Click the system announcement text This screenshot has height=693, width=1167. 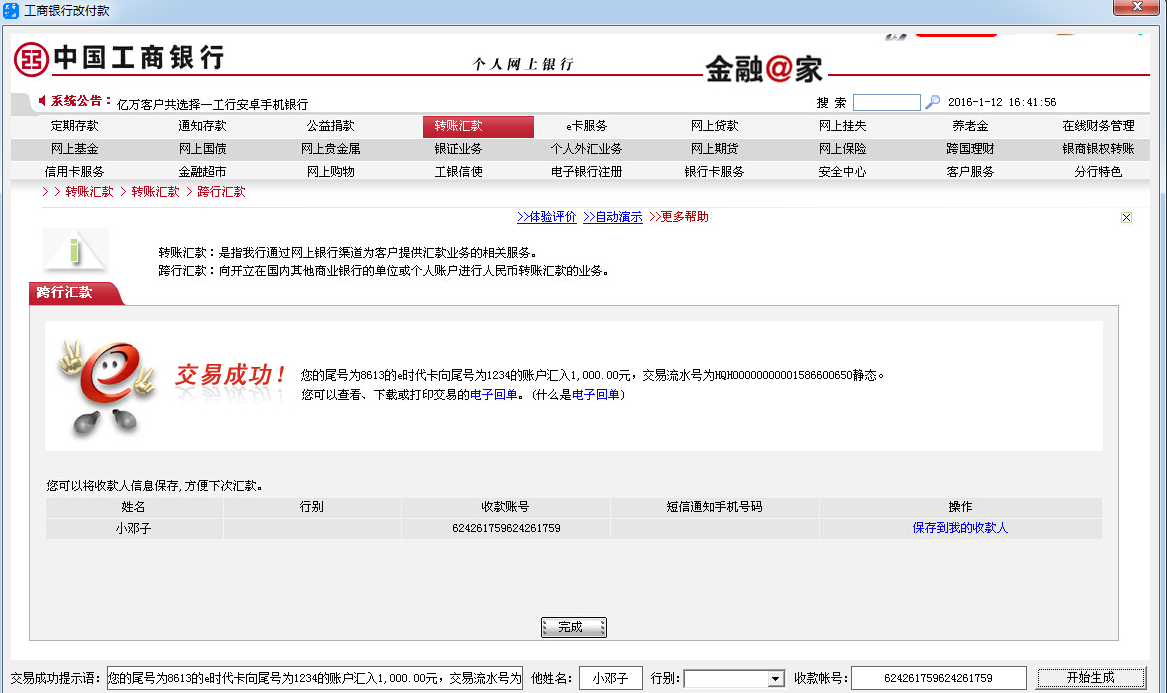pos(212,104)
